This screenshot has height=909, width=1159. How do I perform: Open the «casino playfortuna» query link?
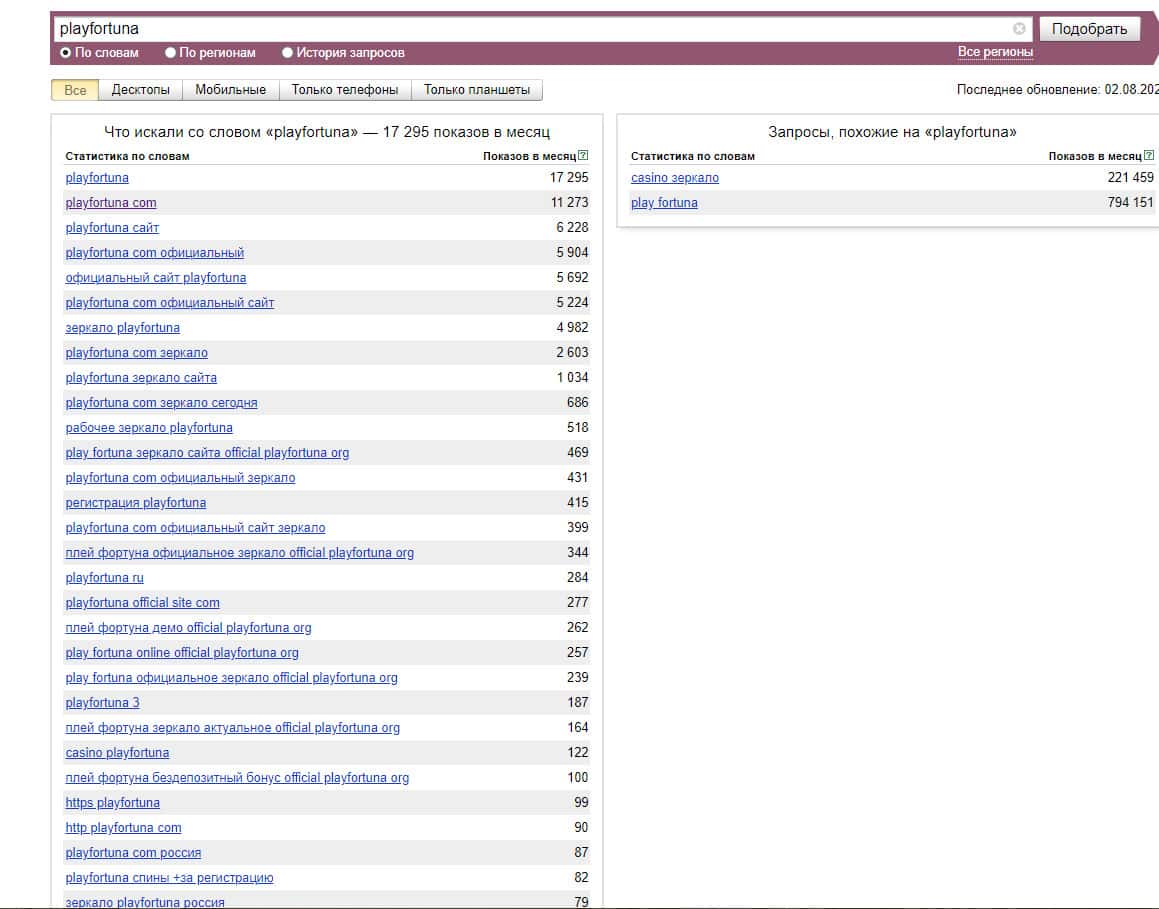coord(117,753)
